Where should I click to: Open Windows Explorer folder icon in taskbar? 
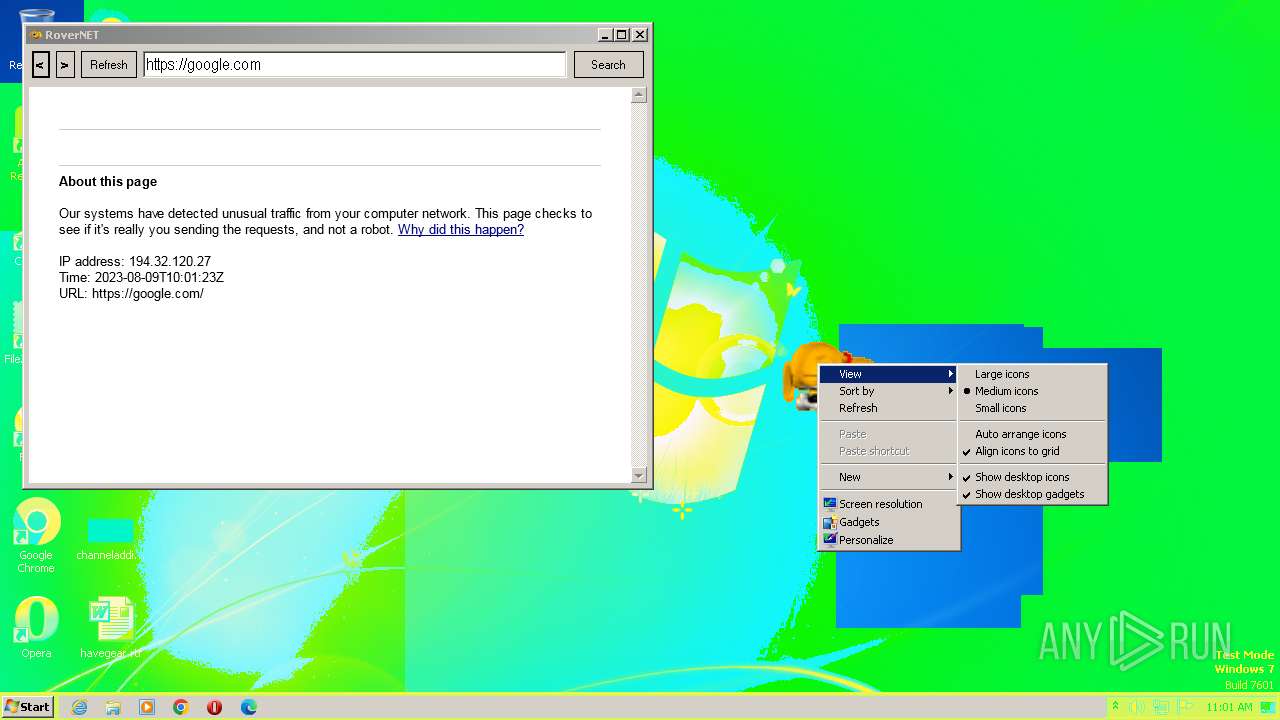113,707
